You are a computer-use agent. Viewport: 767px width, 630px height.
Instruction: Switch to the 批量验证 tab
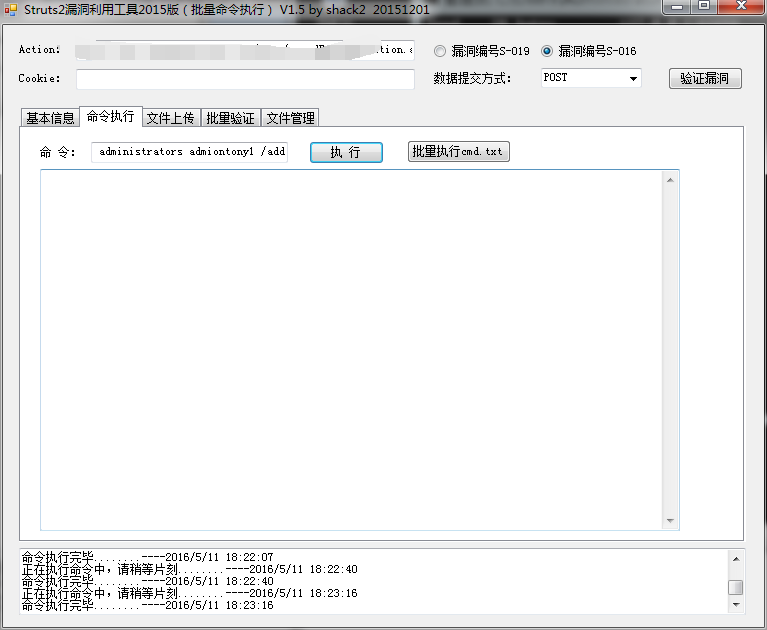click(230, 118)
